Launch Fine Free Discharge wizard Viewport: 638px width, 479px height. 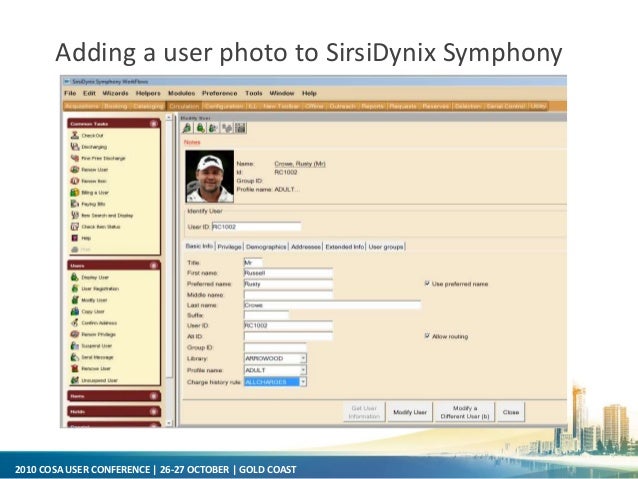[98, 158]
